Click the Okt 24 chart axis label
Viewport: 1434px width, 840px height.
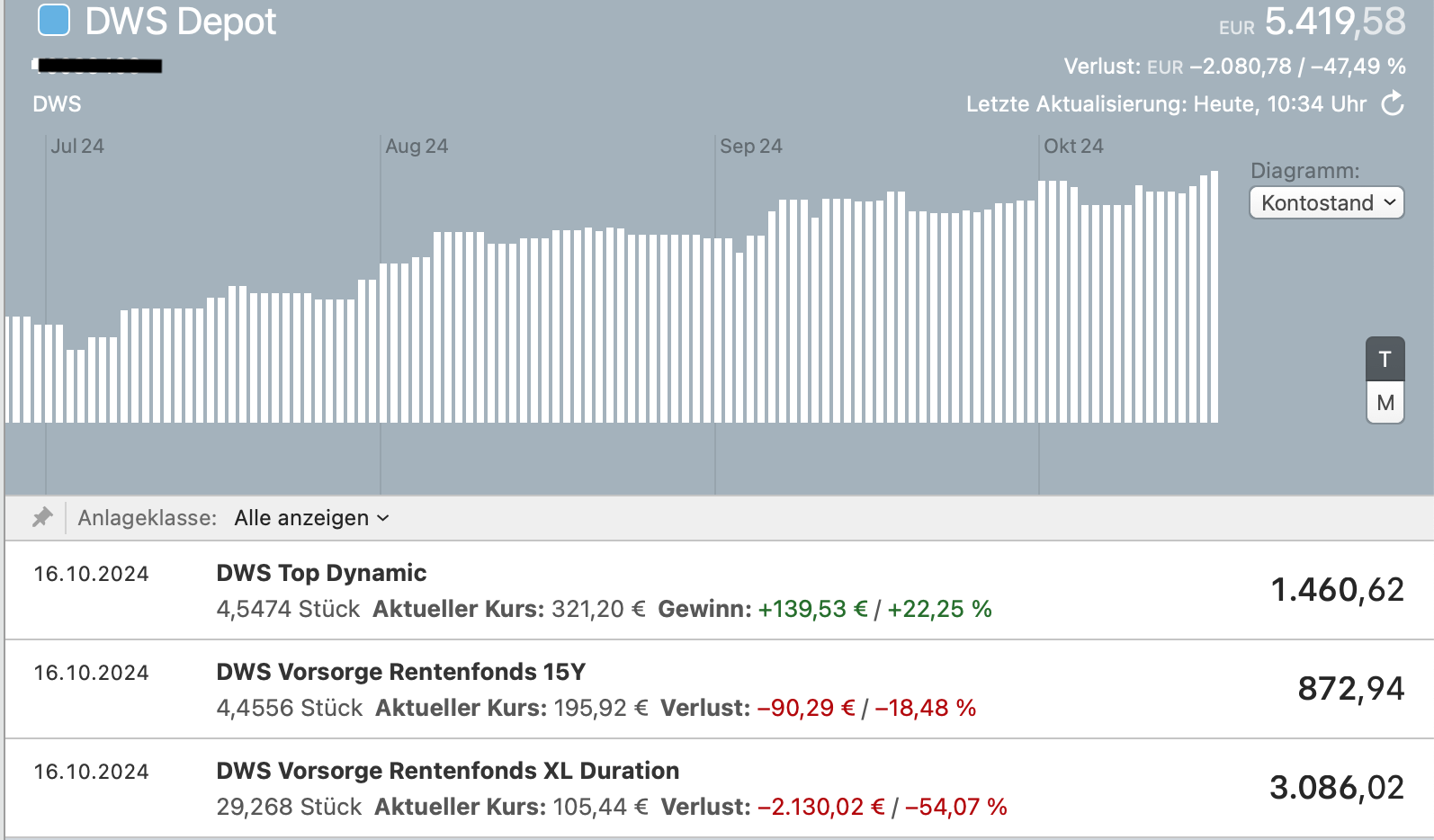(1073, 147)
